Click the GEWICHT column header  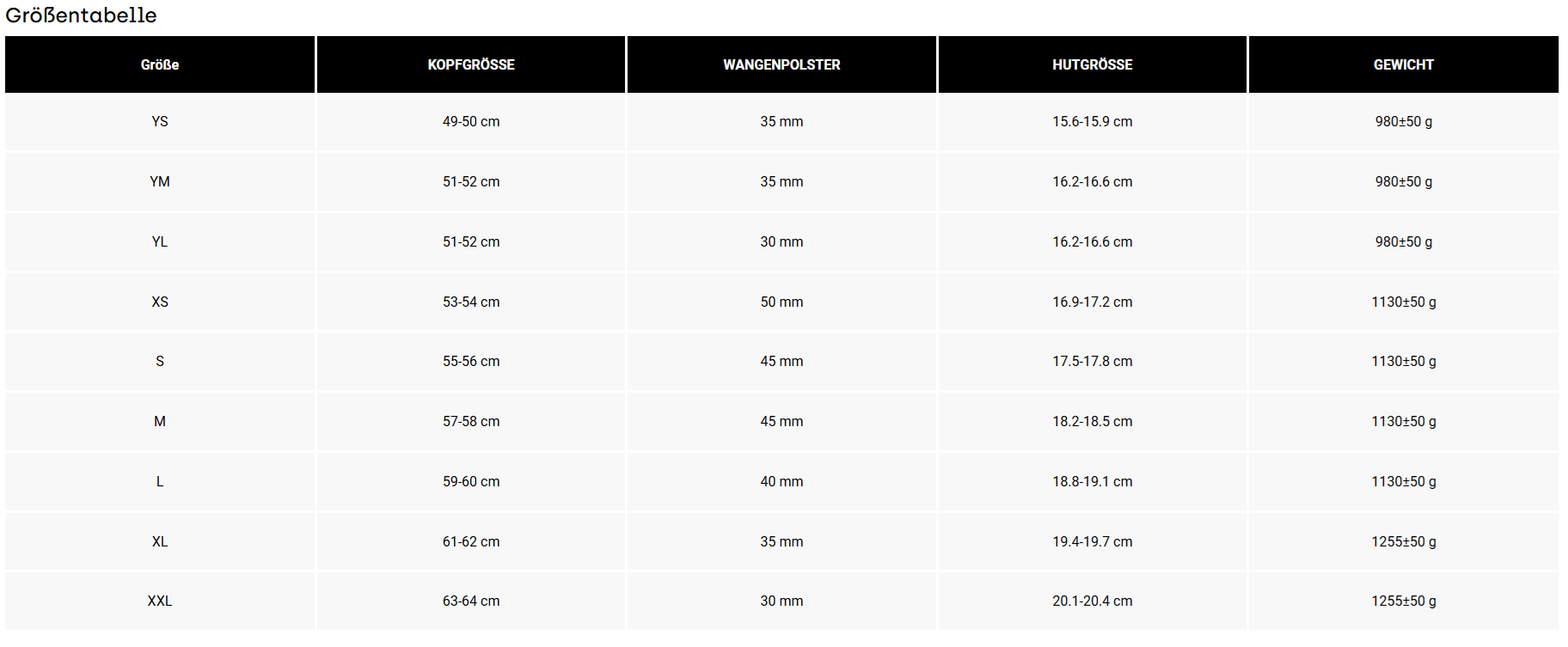click(x=1403, y=64)
